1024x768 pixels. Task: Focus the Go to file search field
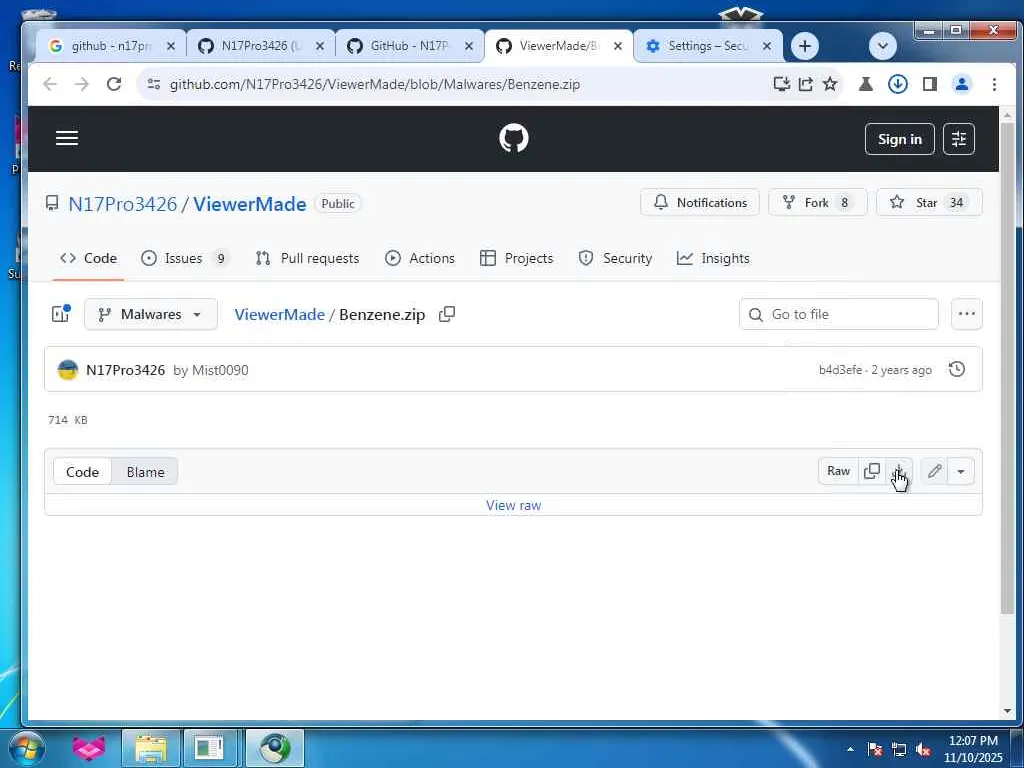coord(839,314)
